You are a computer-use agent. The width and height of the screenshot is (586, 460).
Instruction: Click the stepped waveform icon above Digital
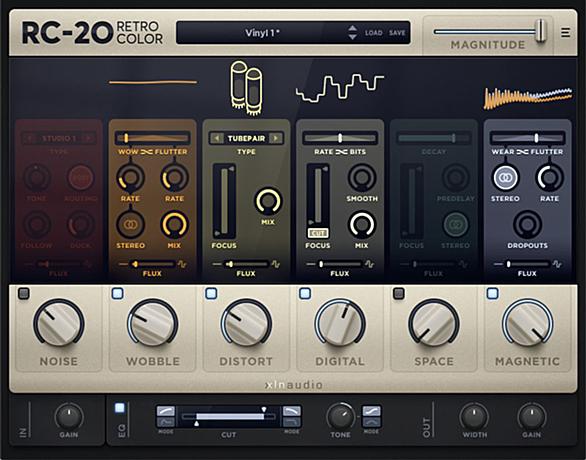click(x=340, y=88)
